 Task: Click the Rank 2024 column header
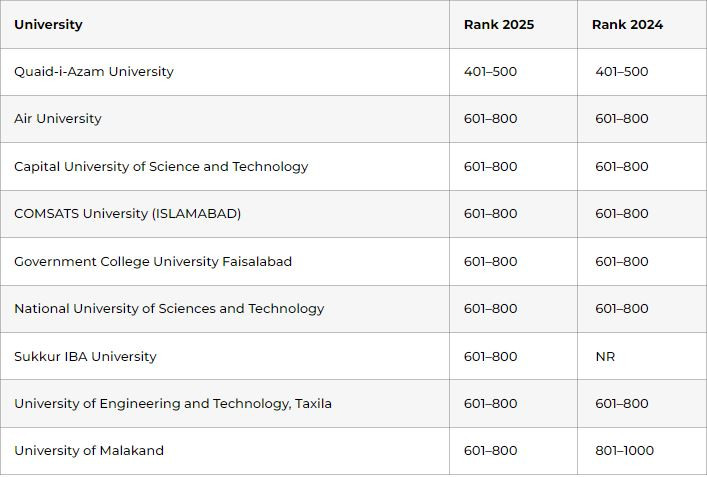tap(627, 24)
